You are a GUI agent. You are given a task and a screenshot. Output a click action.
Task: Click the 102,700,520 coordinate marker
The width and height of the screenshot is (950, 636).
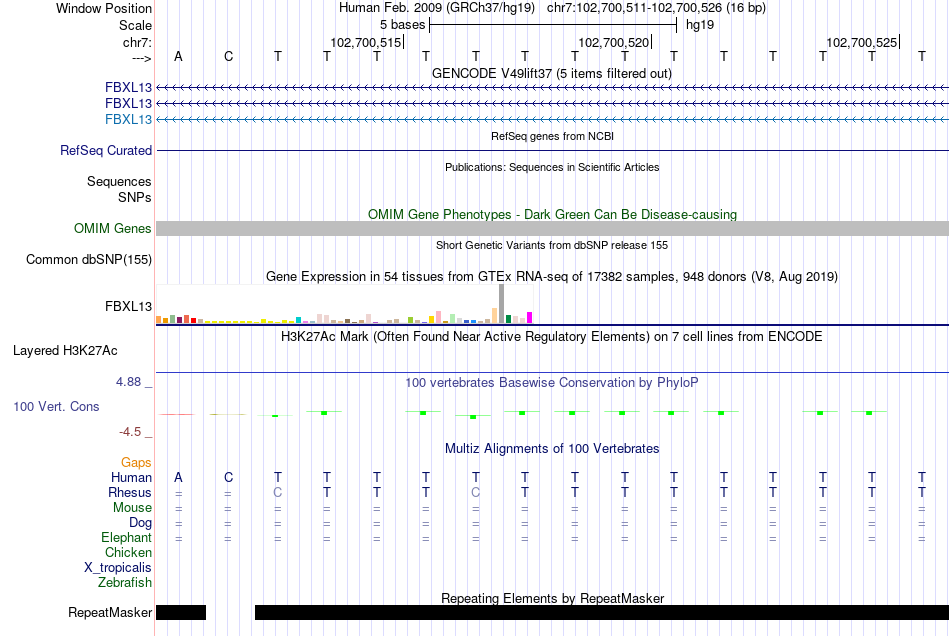614,42
